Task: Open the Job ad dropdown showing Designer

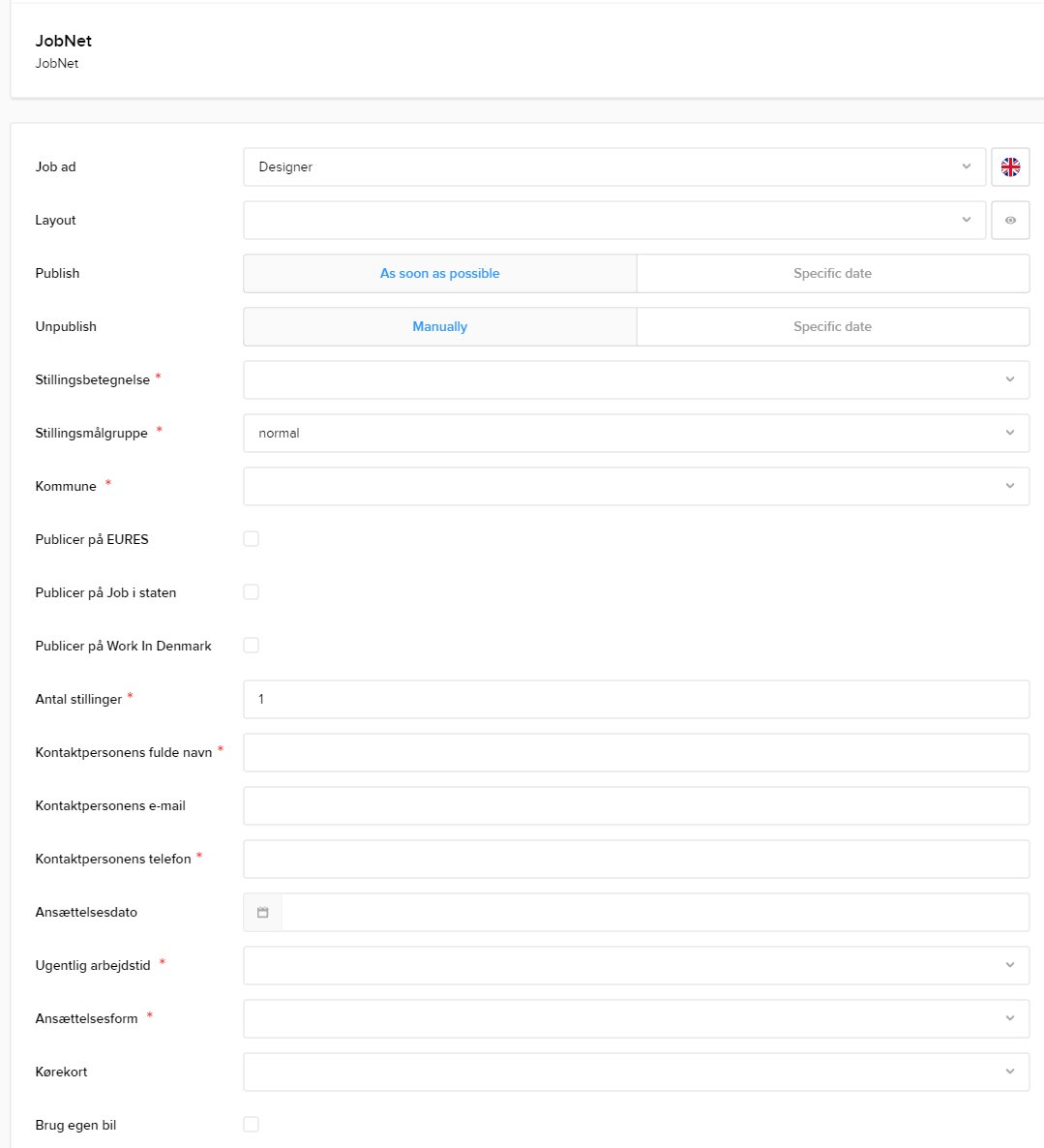Action: click(x=613, y=166)
